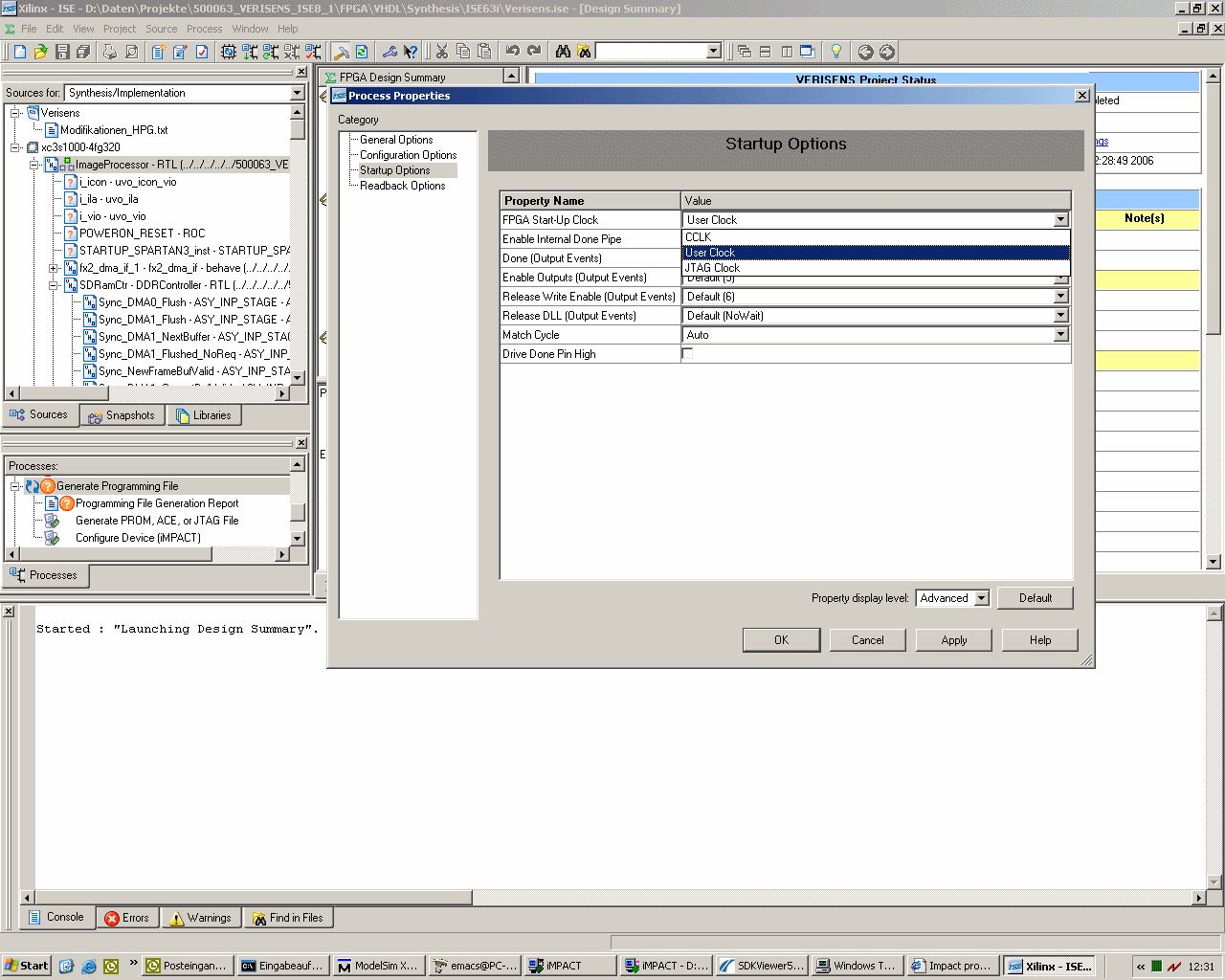The height and width of the screenshot is (980, 1225).
Task: Click the Cut scissors icon
Action: 442,52
